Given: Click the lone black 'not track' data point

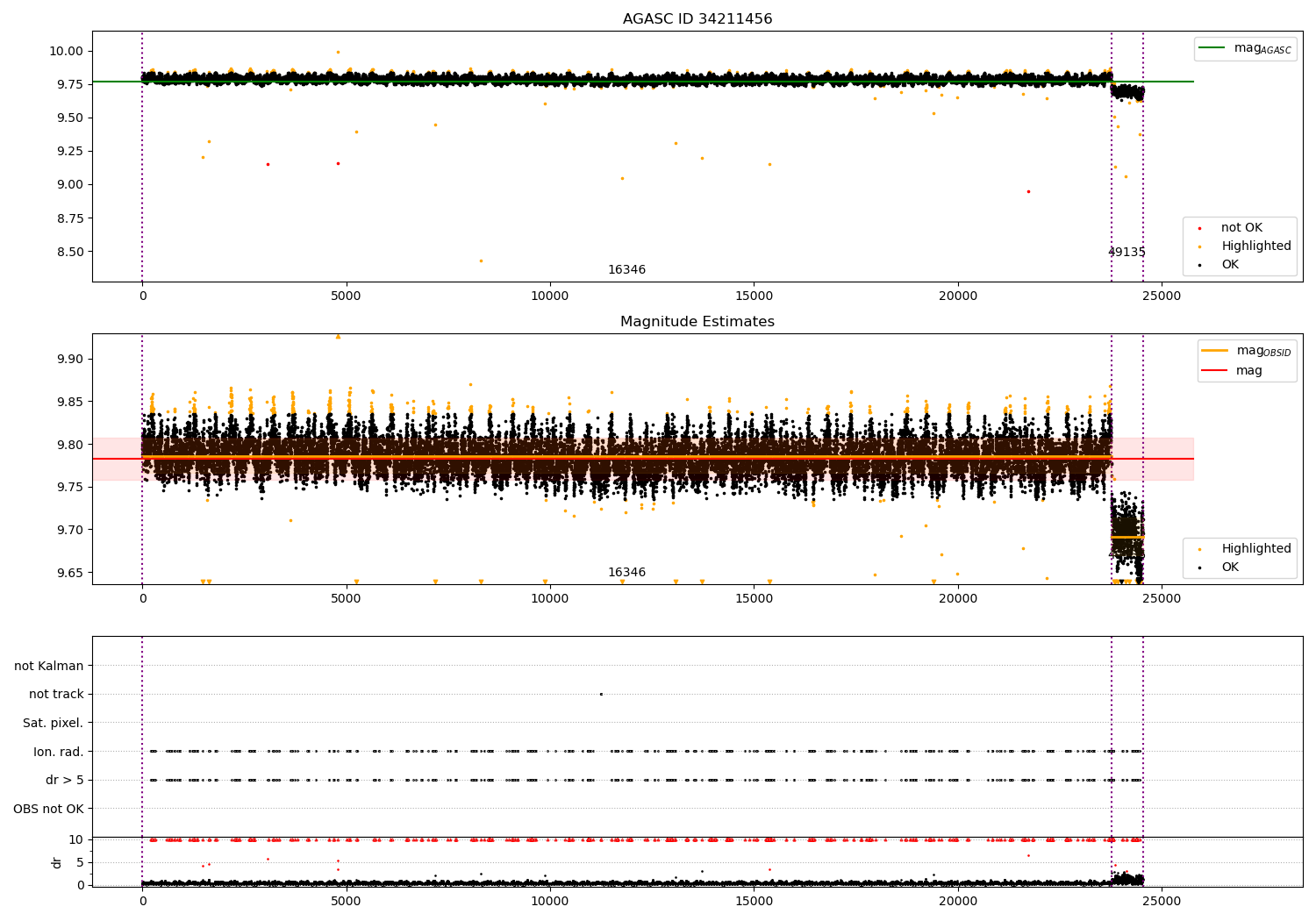Looking at the screenshot, I should 601,695.
